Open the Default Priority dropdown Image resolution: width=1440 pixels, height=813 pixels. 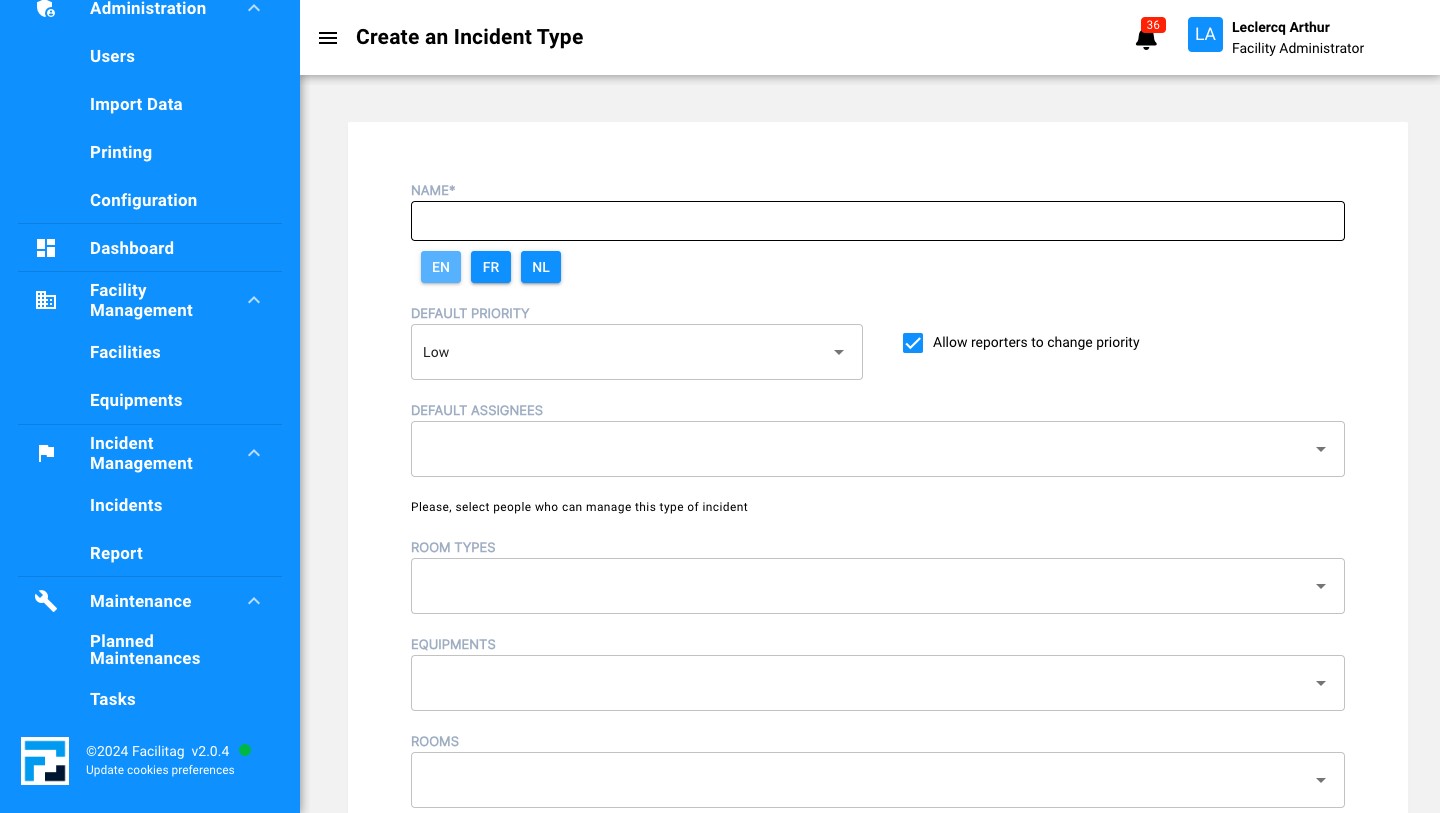[636, 352]
